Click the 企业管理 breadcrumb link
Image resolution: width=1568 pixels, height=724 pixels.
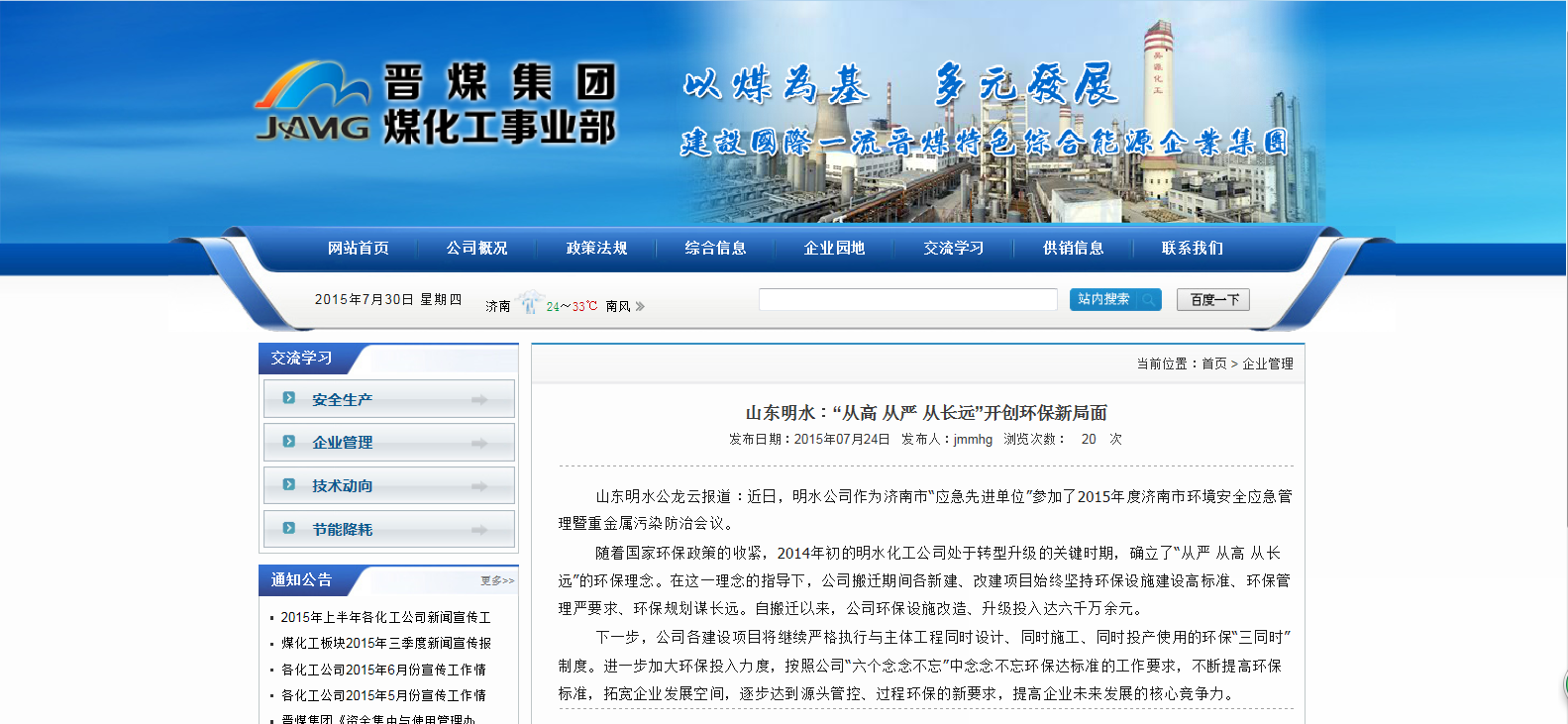click(1268, 363)
